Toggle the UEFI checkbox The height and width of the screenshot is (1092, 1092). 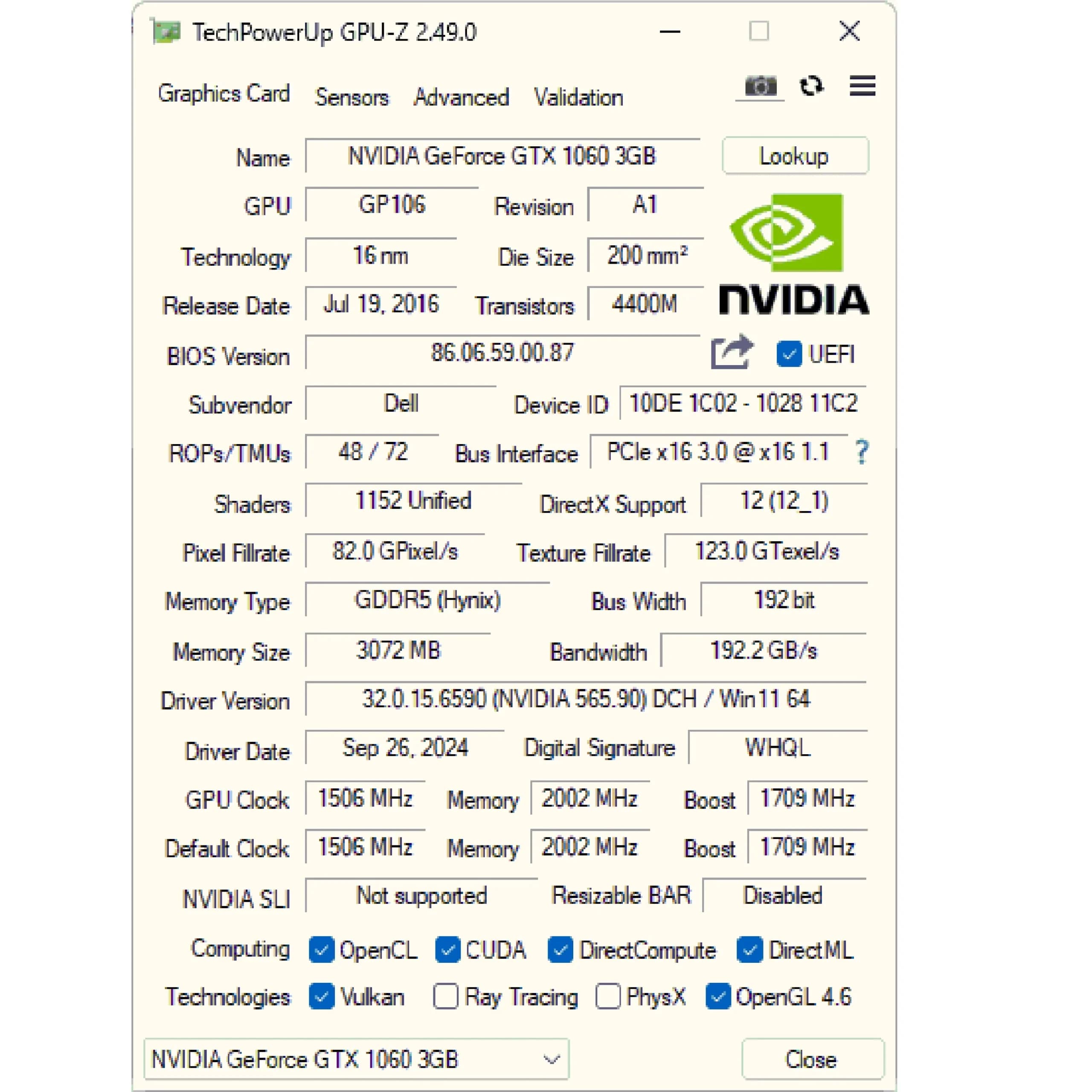coord(789,354)
